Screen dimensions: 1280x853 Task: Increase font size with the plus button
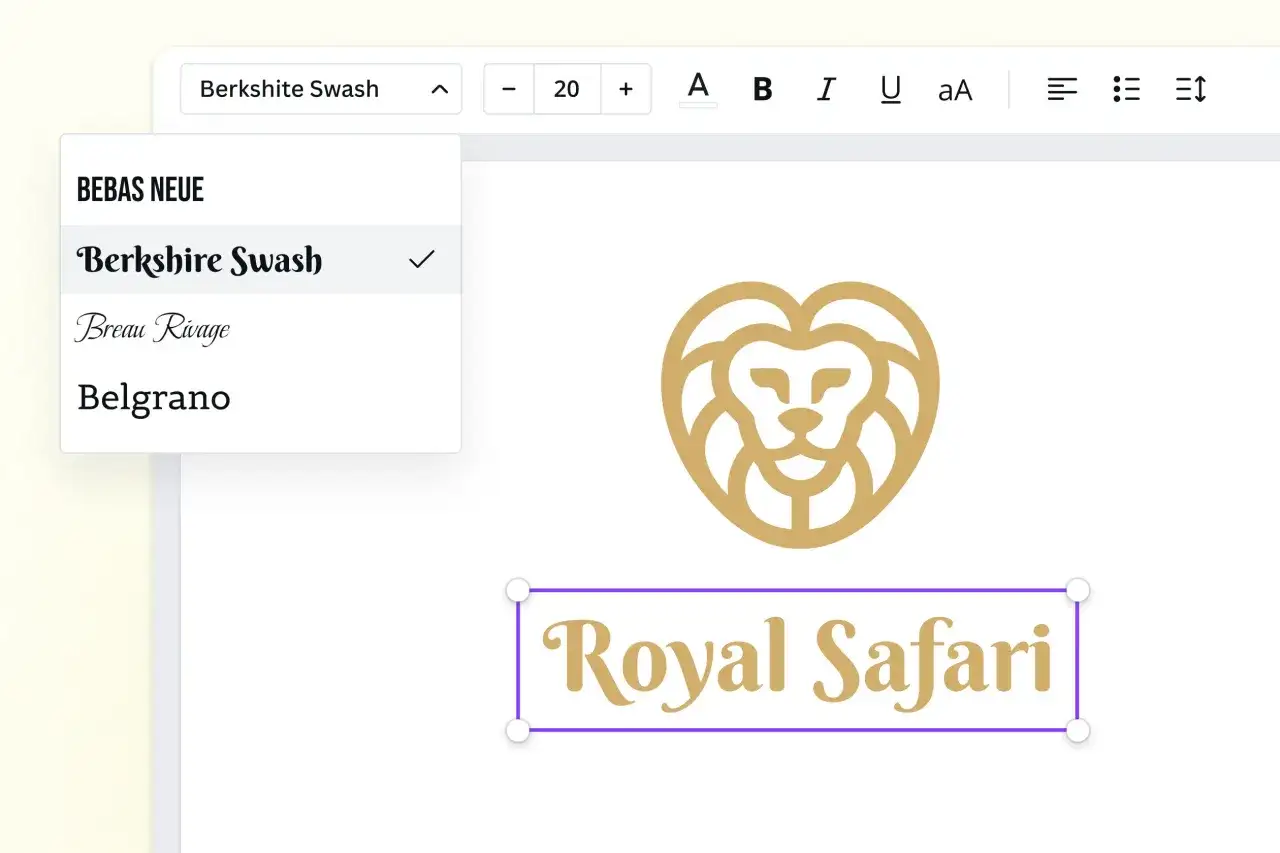pos(626,88)
